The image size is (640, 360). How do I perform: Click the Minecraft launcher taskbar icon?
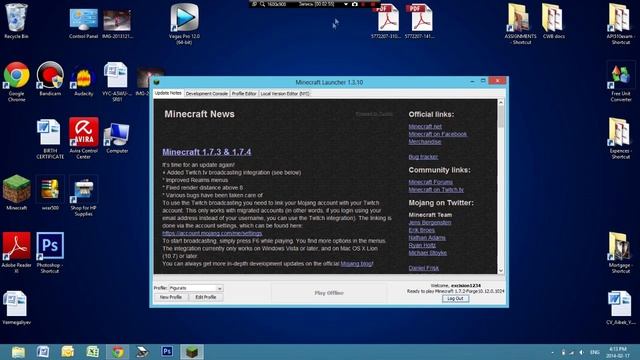click(x=192, y=352)
